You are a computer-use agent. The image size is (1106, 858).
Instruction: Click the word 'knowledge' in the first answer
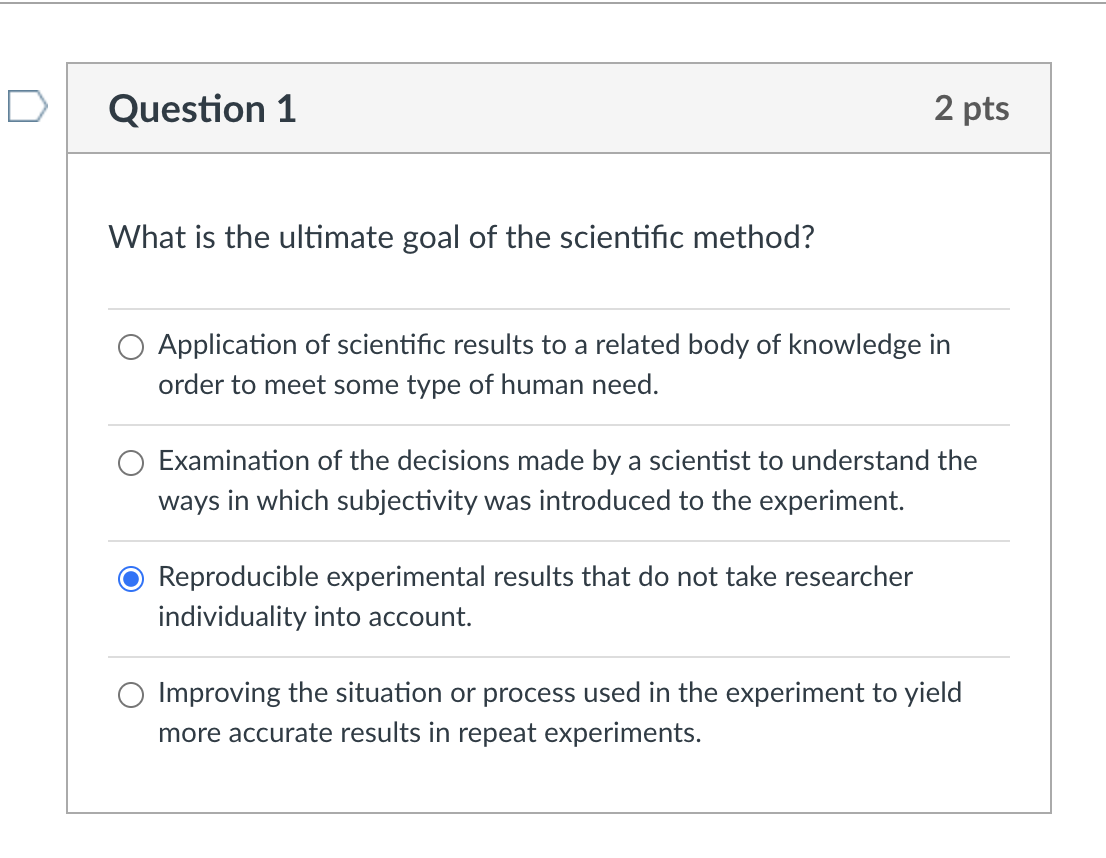(x=854, y=345)
